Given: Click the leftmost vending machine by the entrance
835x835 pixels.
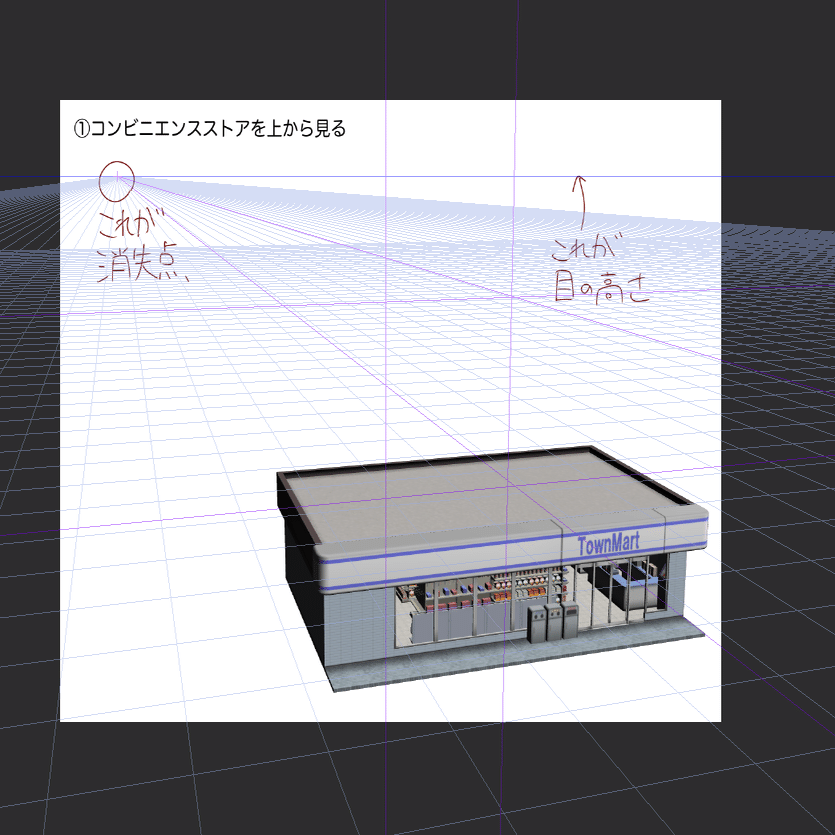Looking at the screenshot, I should [x=536, y=625].
